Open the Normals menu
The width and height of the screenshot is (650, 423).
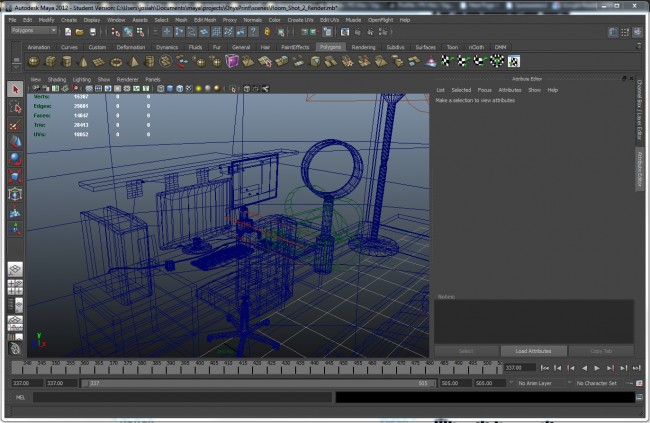pos(252,20)
